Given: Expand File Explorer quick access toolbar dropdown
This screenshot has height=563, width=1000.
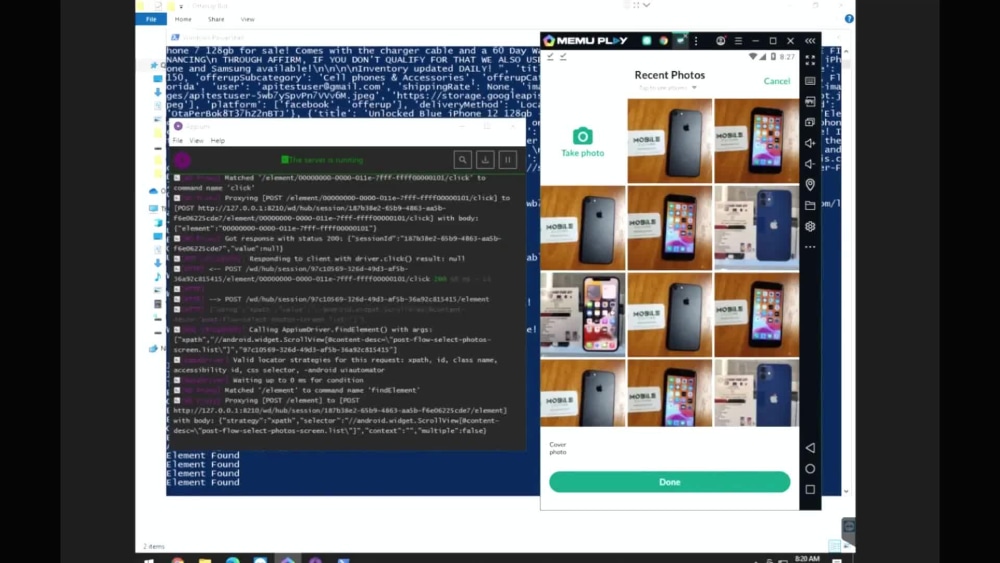Looking at the screenshot, I should pyautogui.click(x=181, y=6).
